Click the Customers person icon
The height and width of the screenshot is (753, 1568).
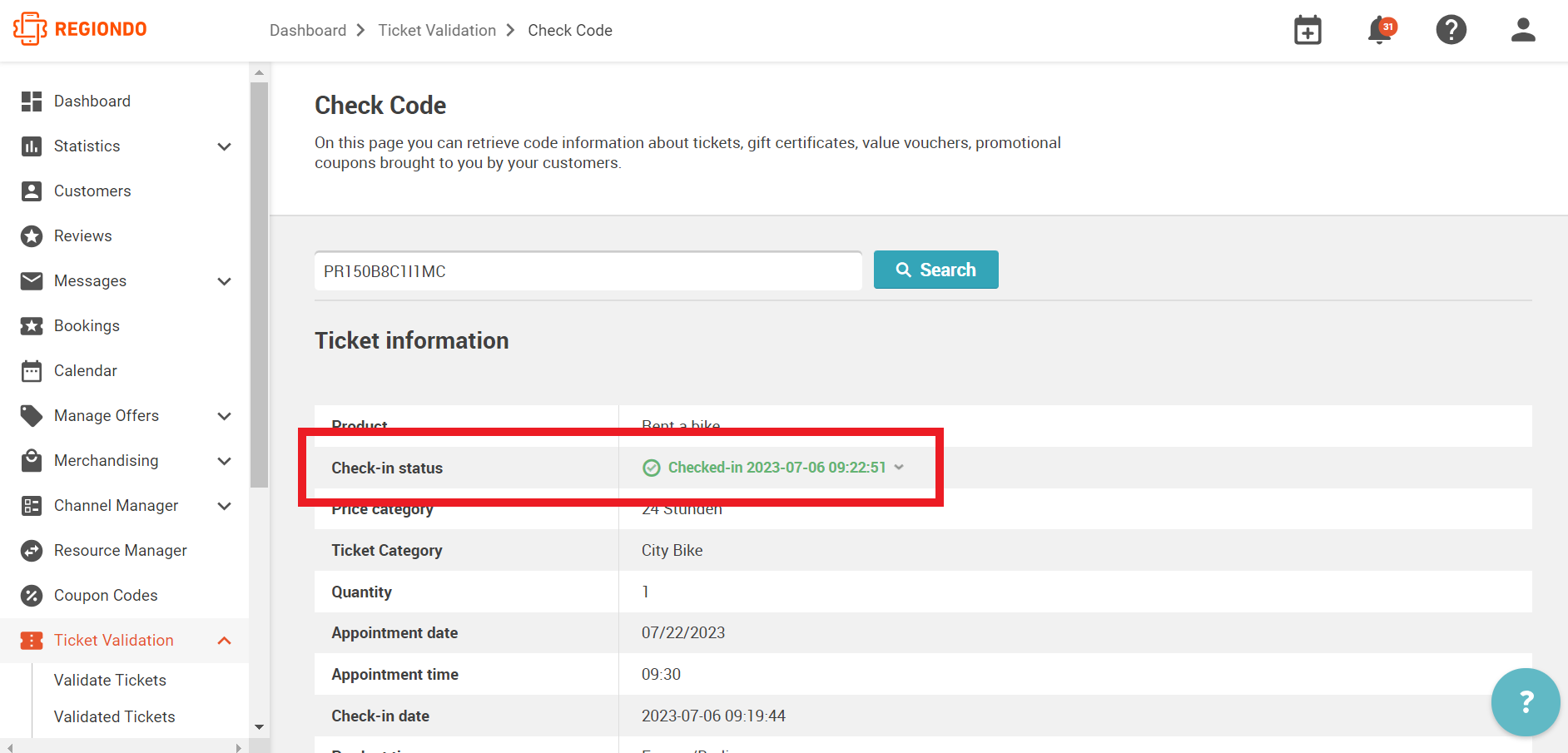click(x=32, y=191)
